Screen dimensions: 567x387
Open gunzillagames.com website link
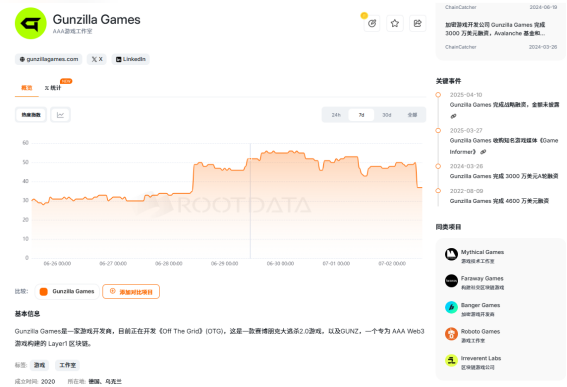48,59
